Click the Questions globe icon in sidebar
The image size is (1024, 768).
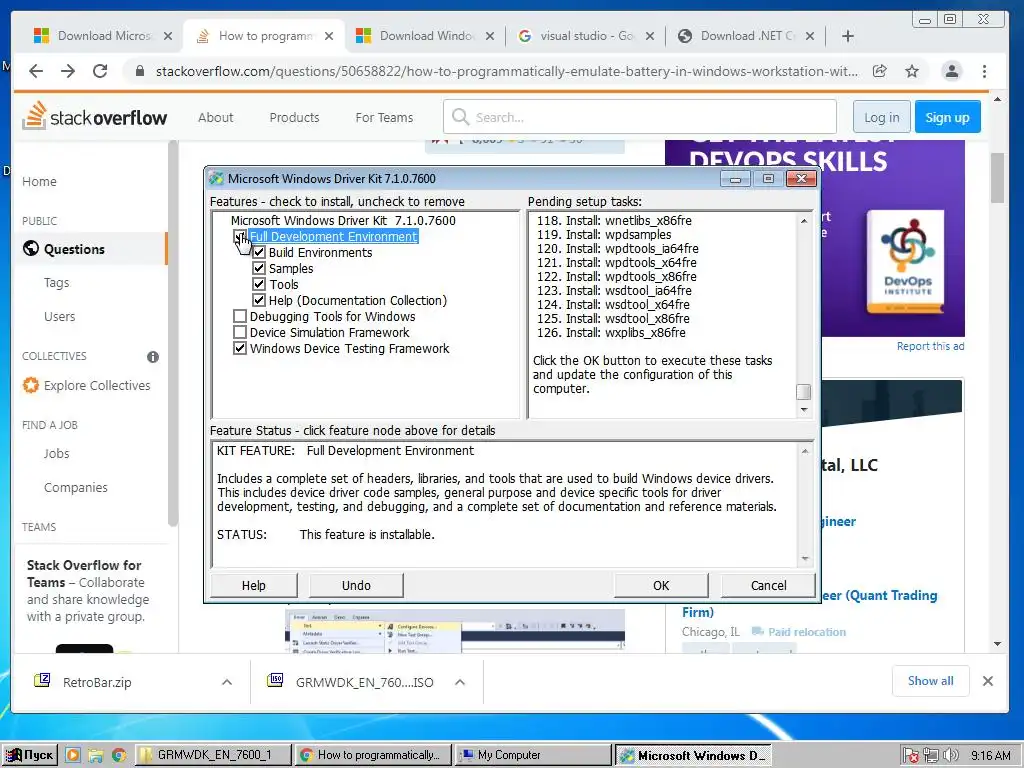31,249
